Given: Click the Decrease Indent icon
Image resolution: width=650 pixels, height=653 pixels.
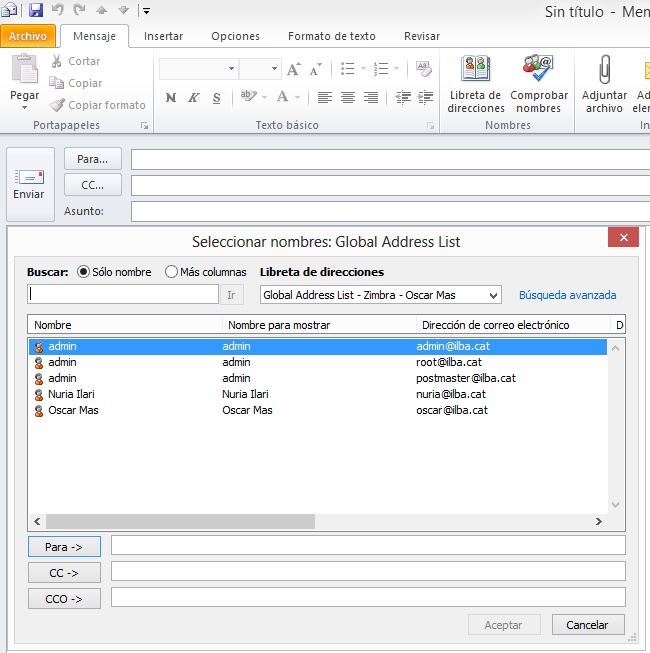Looking at the screenshot, I should pyautogui.click(x=403, y=98).
